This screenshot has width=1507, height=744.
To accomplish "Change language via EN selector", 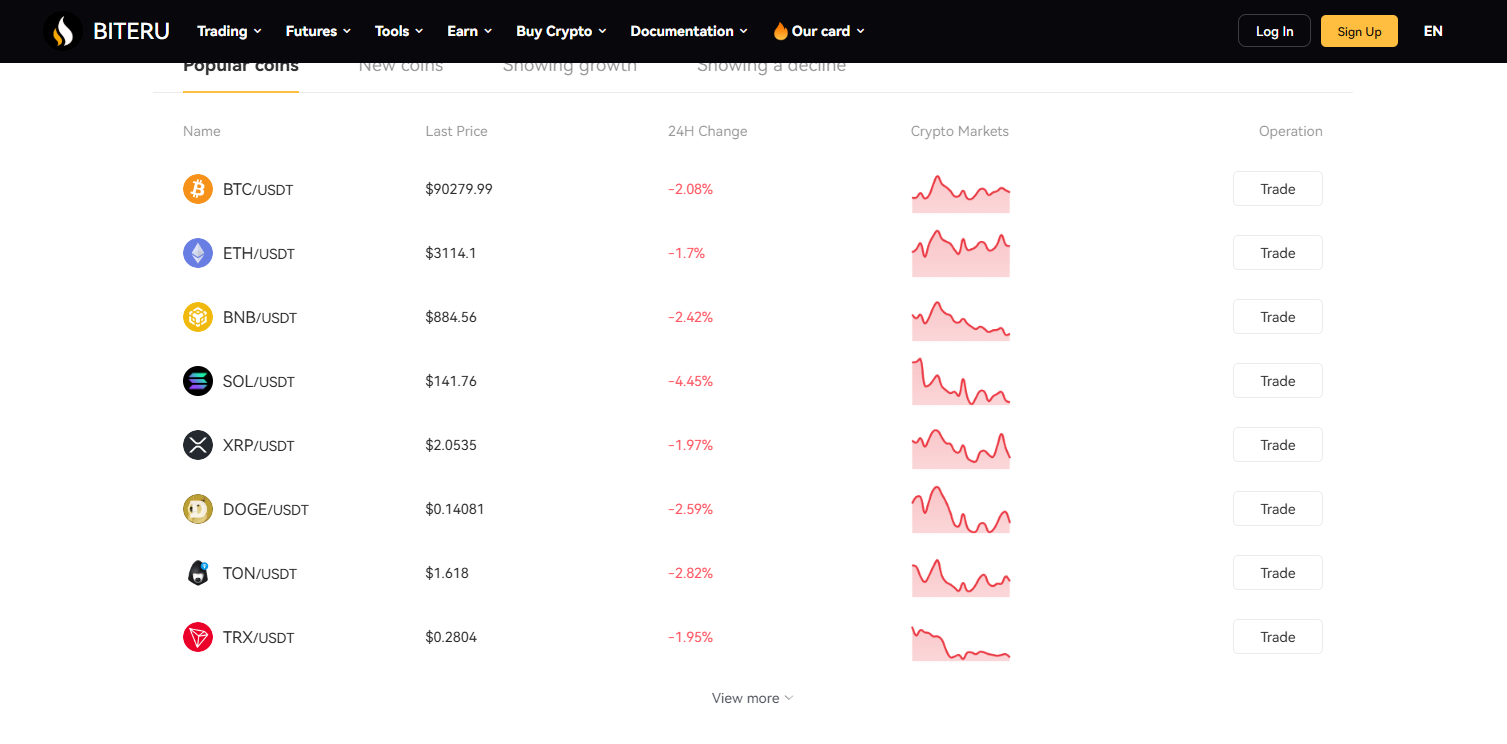I will pos(1432,31).
